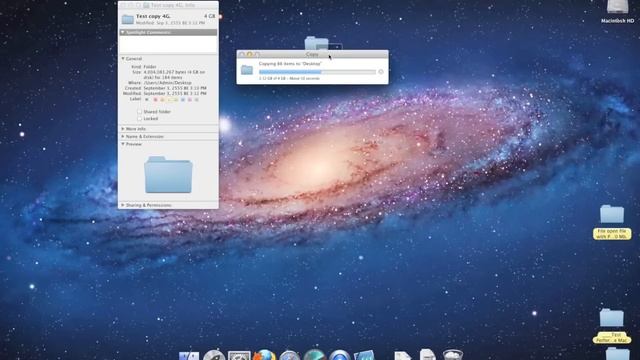Select the 'Test Folder...a Mac' desktop folder

611,318
